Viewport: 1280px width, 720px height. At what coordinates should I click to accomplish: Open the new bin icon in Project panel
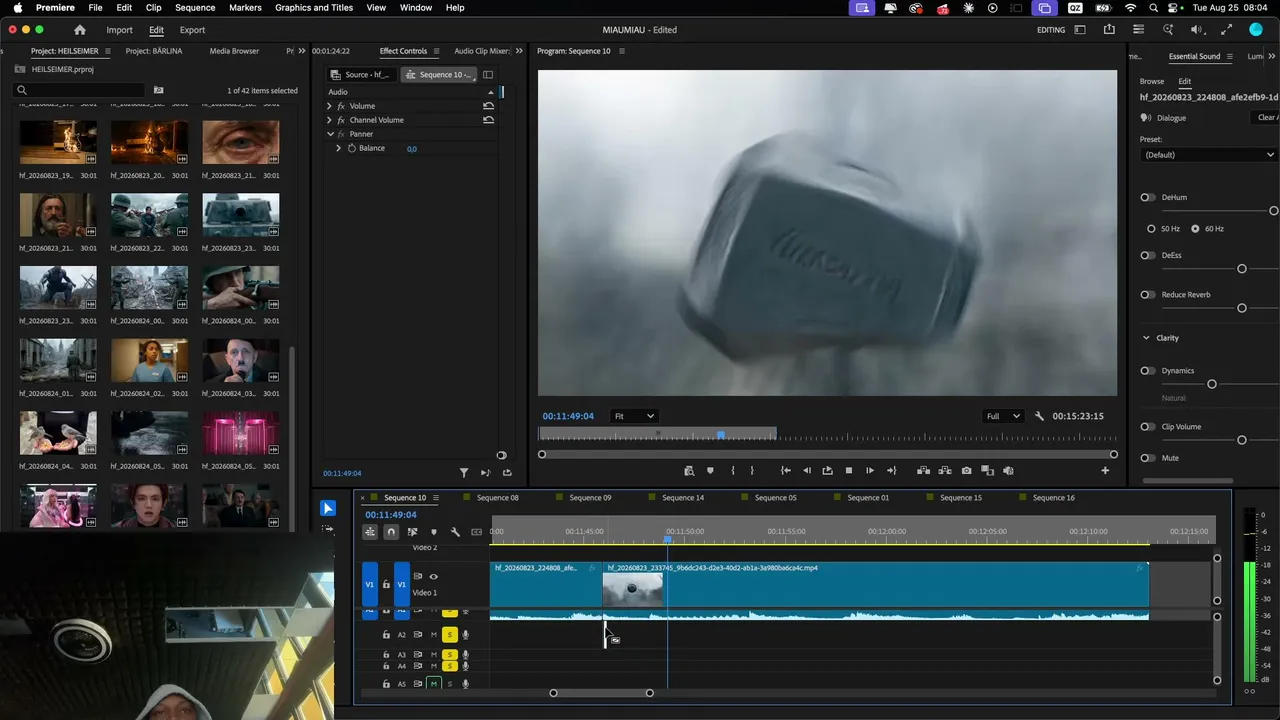coord(158,90)
